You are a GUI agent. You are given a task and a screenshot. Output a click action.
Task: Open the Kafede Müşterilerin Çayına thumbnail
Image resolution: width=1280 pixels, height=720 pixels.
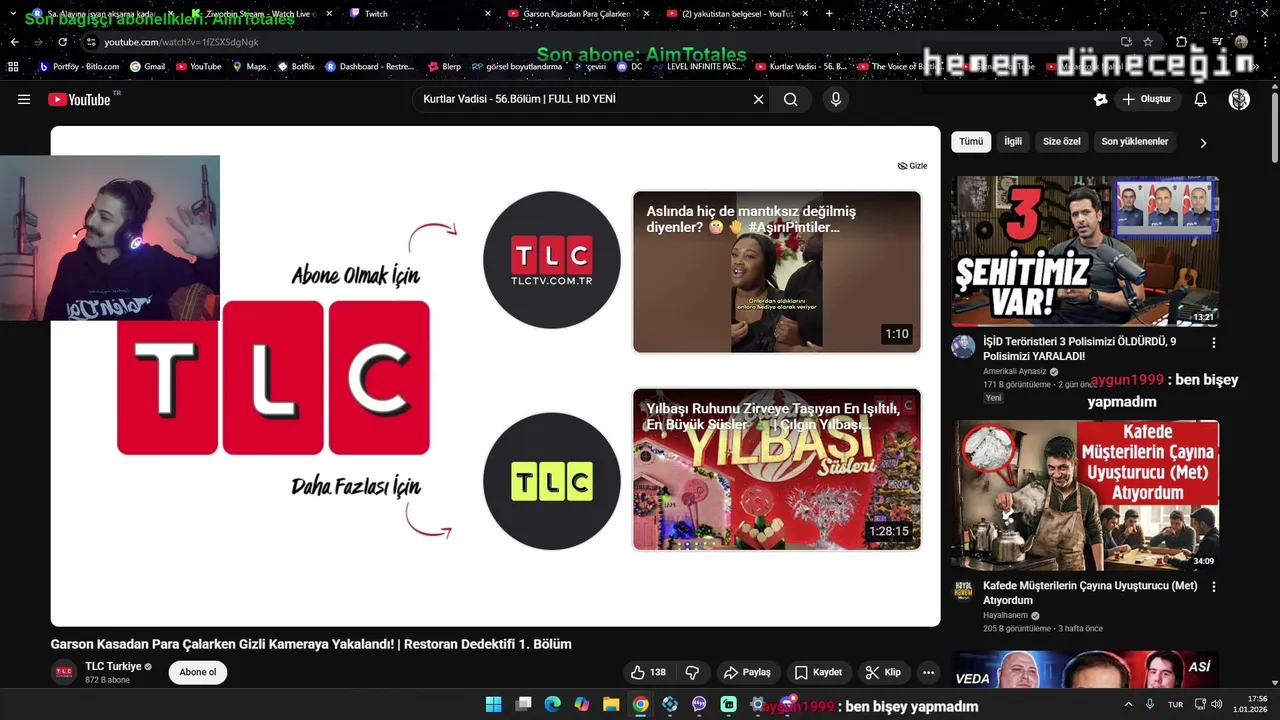(x=1085, y=495)
